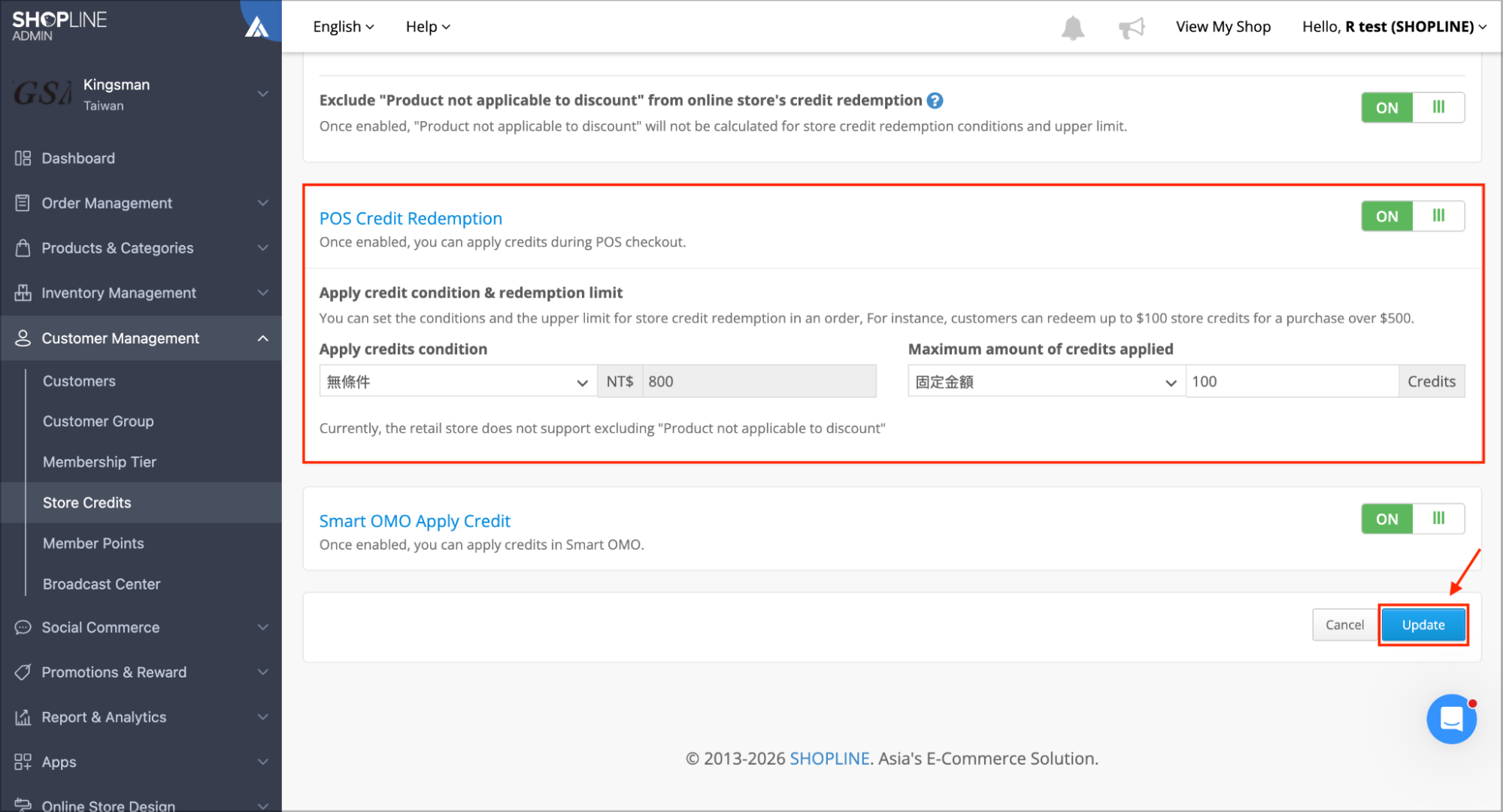The height and width of the screenshot is (812, 1503).
Task: Click the blue Update button
Action: click(1423, 625)
